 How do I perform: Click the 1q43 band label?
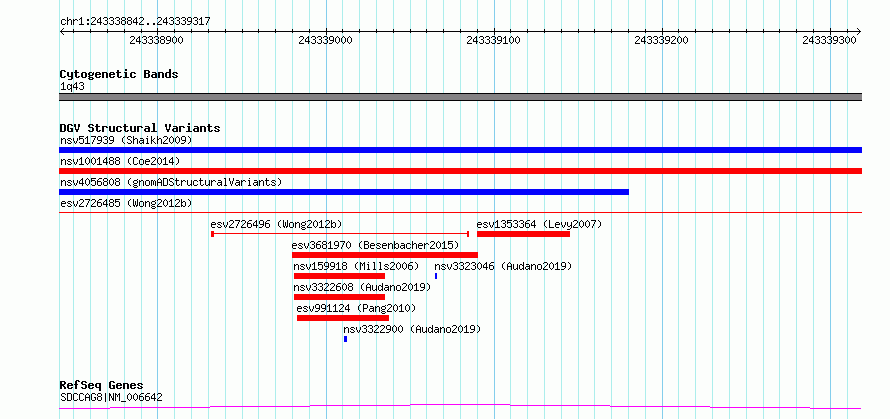(73, 87)
